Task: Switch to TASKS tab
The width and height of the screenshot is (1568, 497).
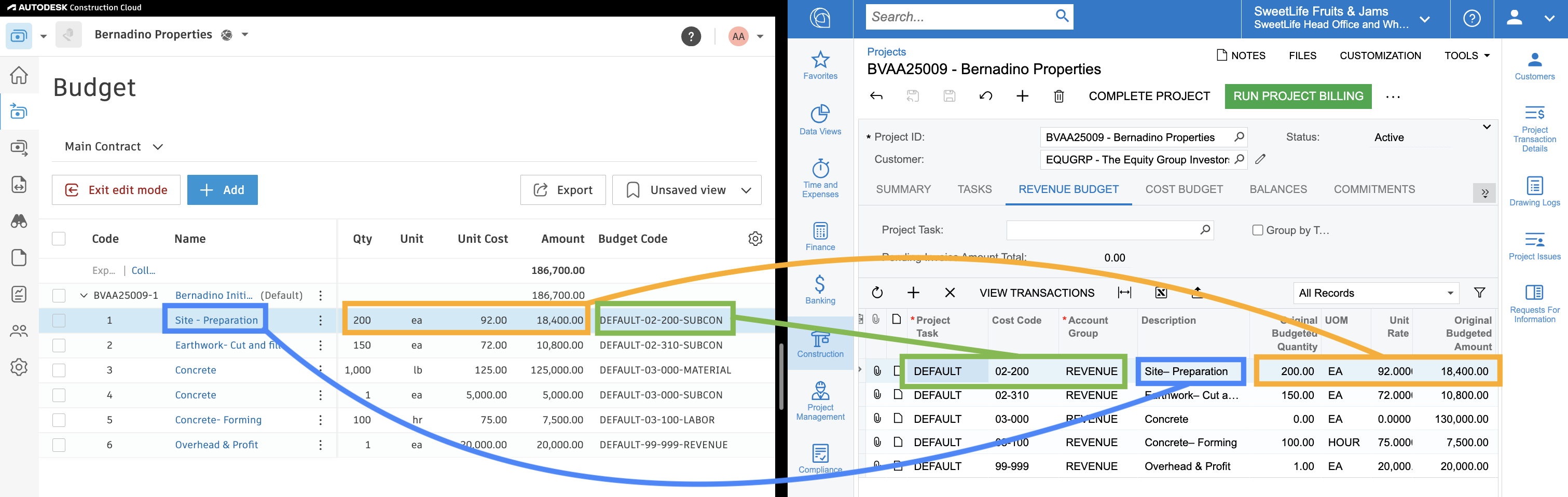Action: click(x=974, y=189)
